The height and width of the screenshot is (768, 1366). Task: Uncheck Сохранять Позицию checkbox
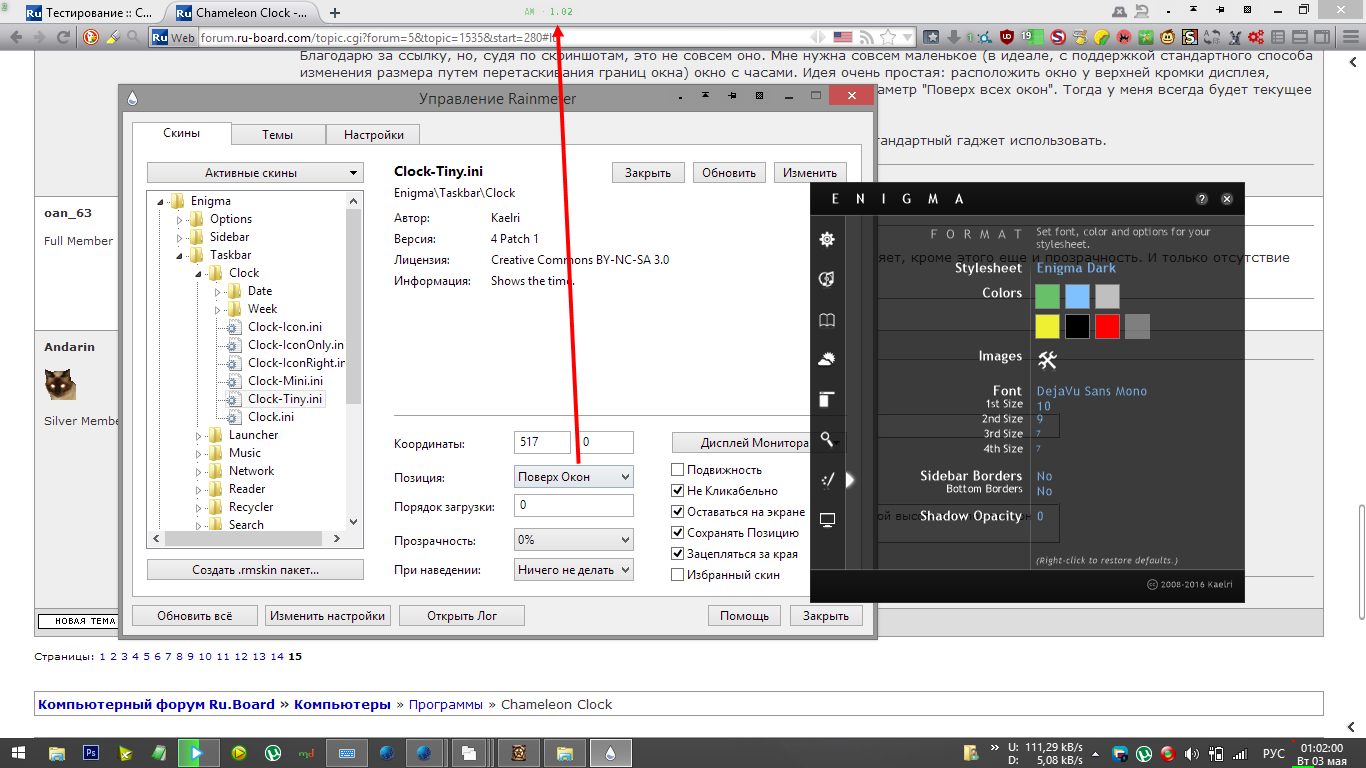click(678, 533)
